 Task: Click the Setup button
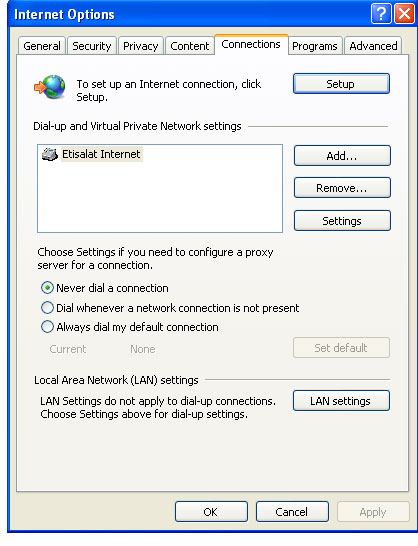[x=341, y=84]
